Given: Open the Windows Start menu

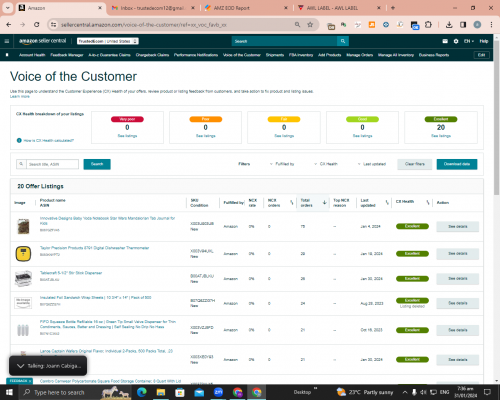Looking at the screenshot, I should point(9,392).
